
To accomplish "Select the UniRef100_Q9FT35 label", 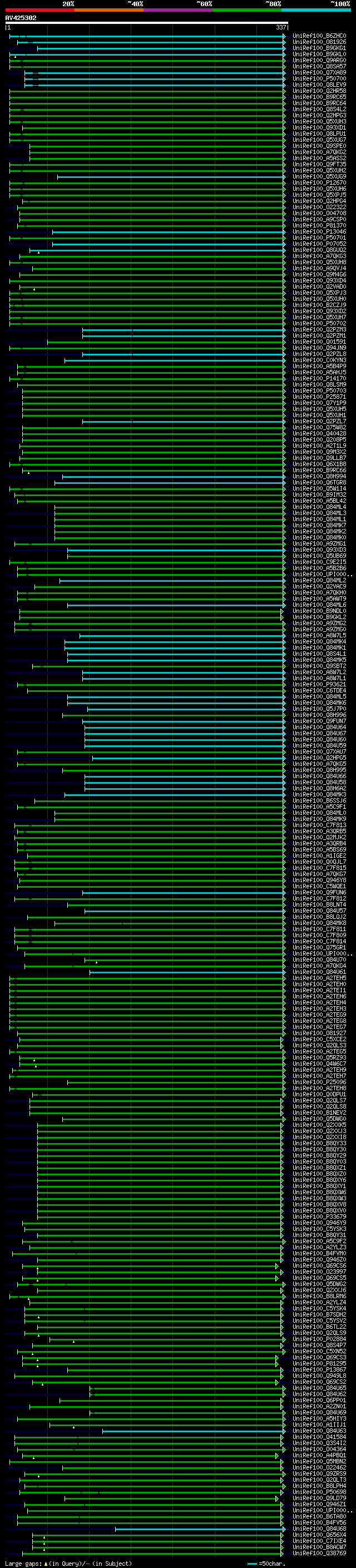I will click(x=319, y=164).
